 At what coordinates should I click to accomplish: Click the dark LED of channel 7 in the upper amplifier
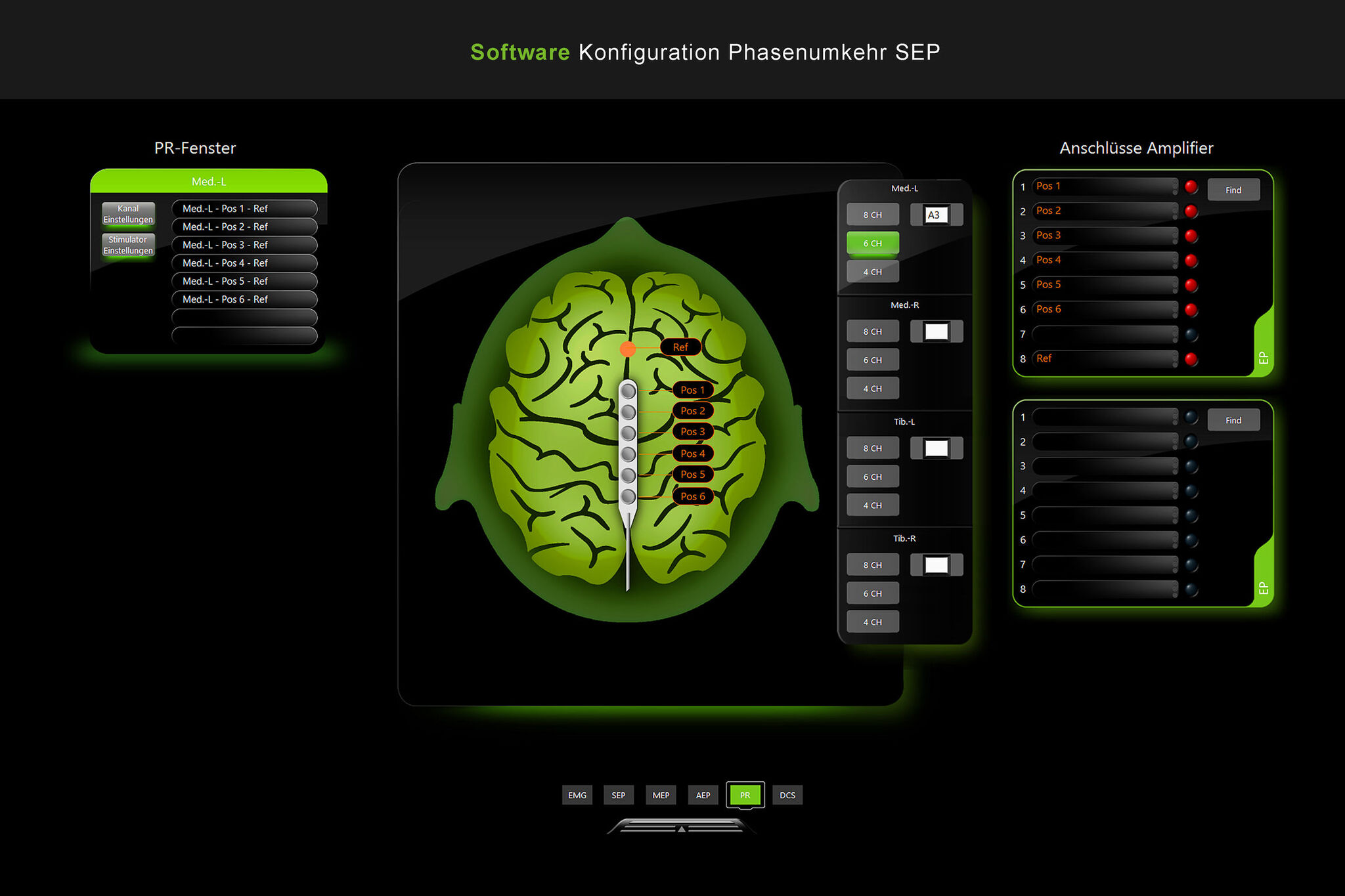pyautogui.click(x=1191, y=335)
